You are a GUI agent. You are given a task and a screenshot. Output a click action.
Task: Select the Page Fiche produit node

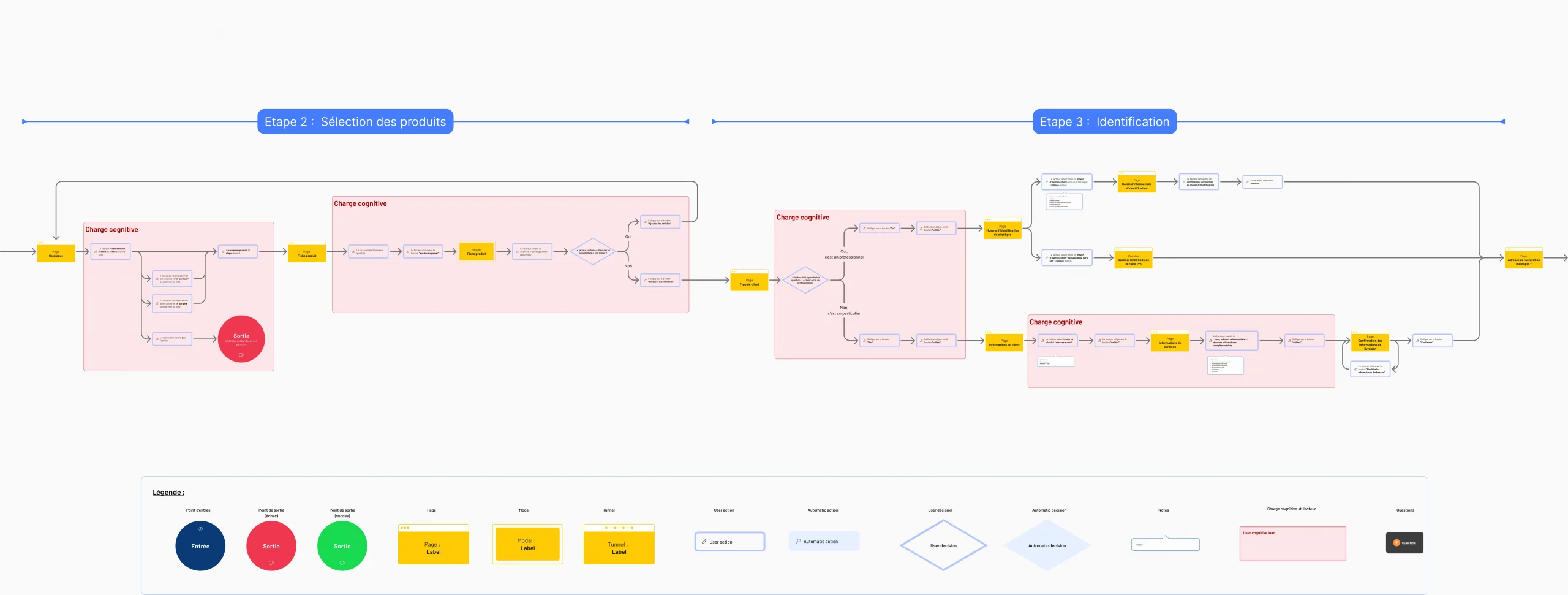click(x=307, y=252)
